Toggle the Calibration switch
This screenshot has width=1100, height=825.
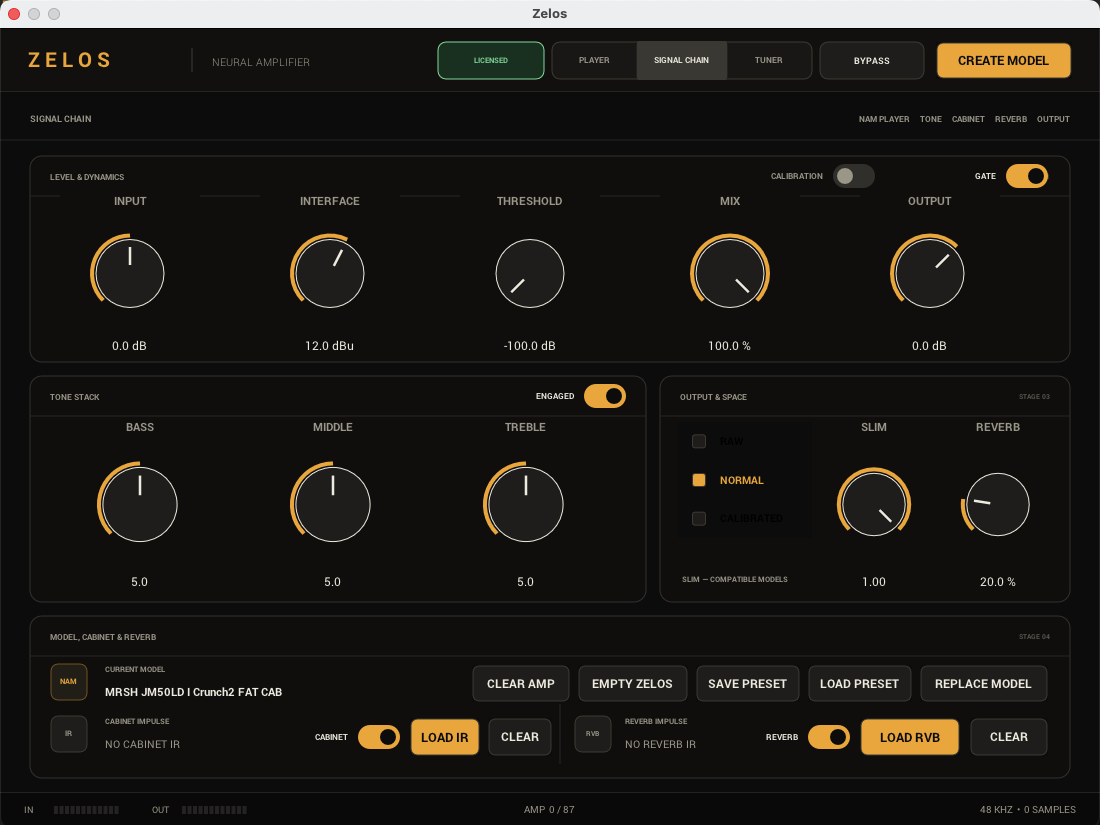pos(853,176)
